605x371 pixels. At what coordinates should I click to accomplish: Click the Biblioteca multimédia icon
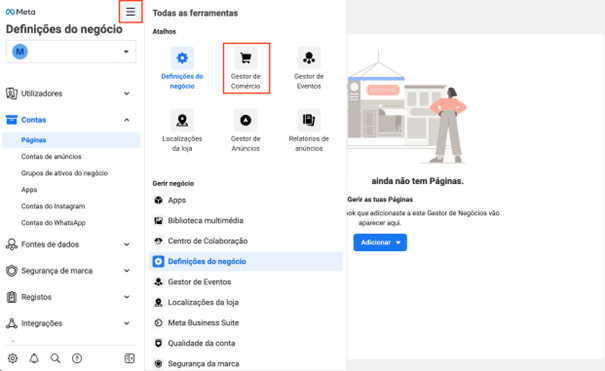(158, 221)
